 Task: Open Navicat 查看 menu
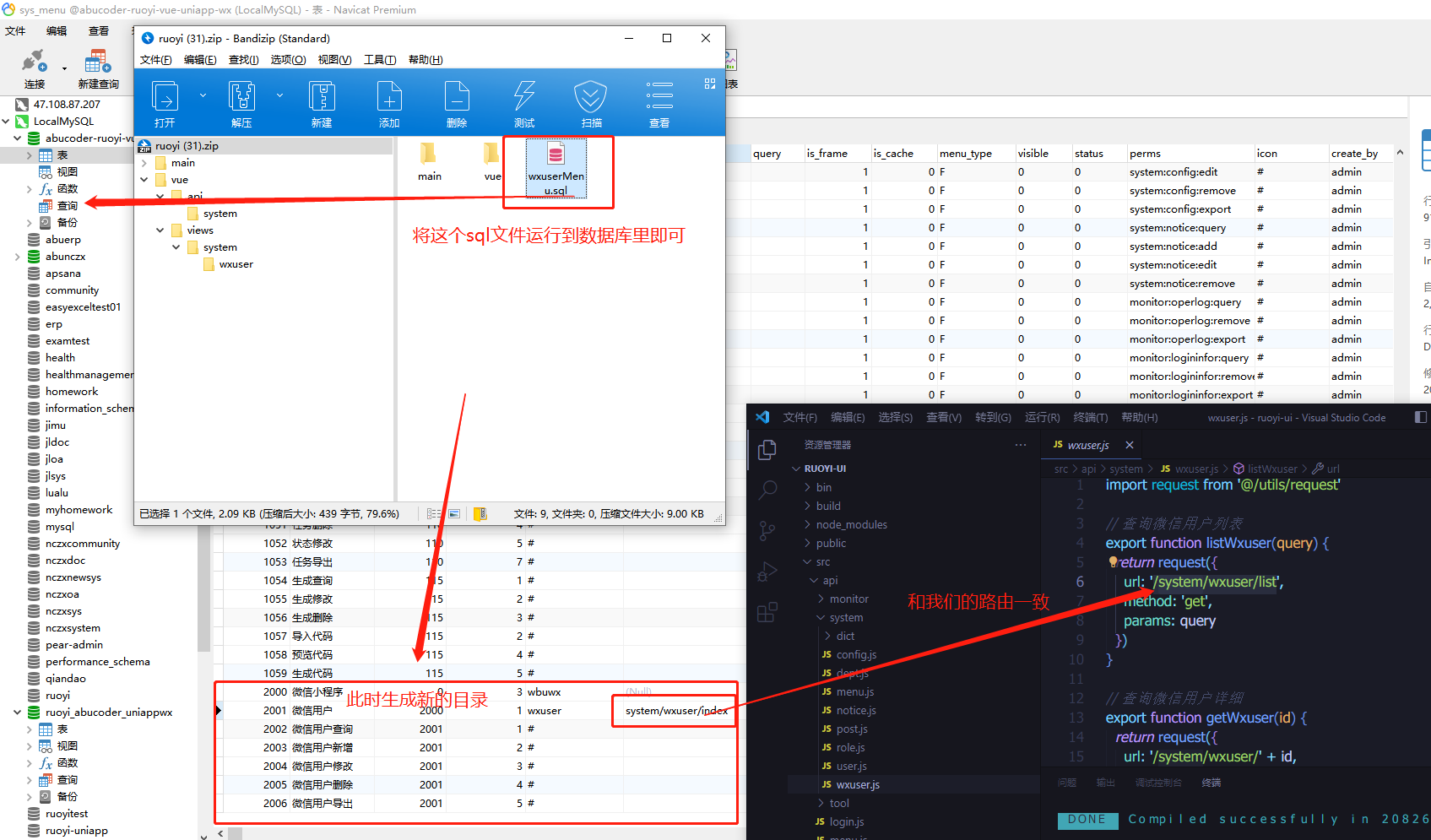click(99, 30)
